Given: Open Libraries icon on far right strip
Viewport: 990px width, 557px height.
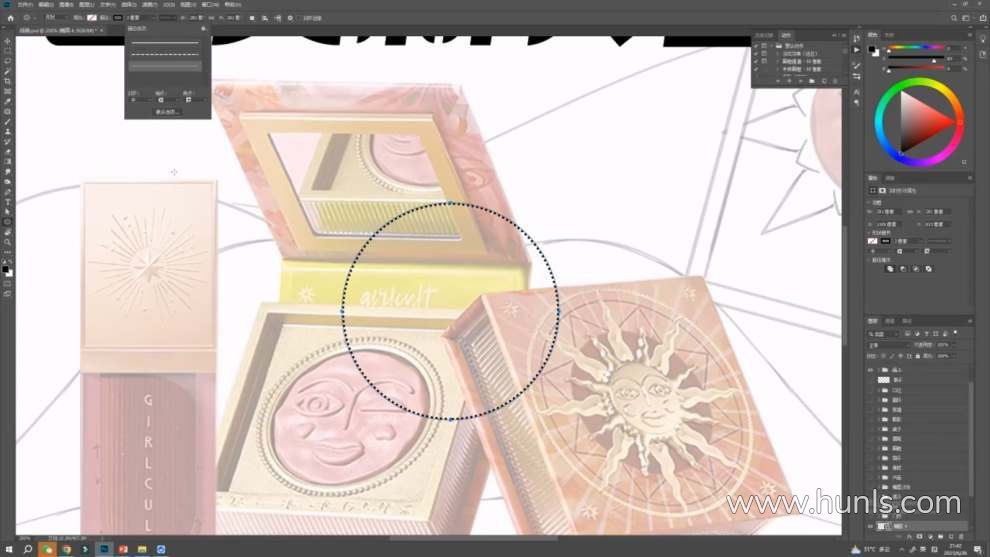Looking at the screenshot, I should (x=982, y=54).
